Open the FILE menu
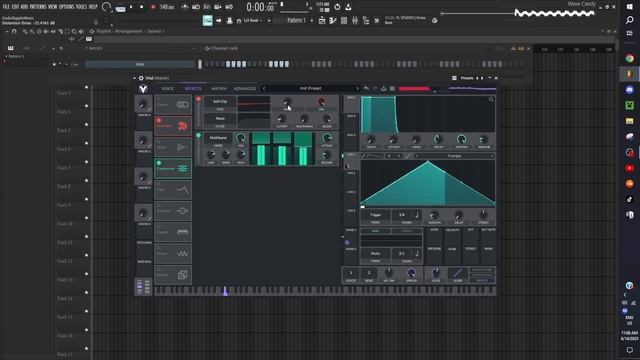Viewport: 640px width, 360px height. (x=6, y=7)
